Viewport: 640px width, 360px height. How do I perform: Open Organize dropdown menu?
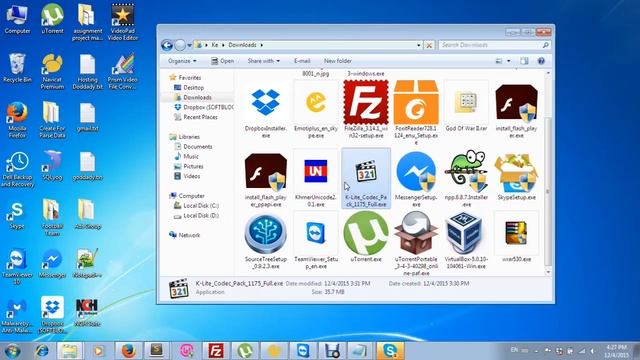coord(182,61)
